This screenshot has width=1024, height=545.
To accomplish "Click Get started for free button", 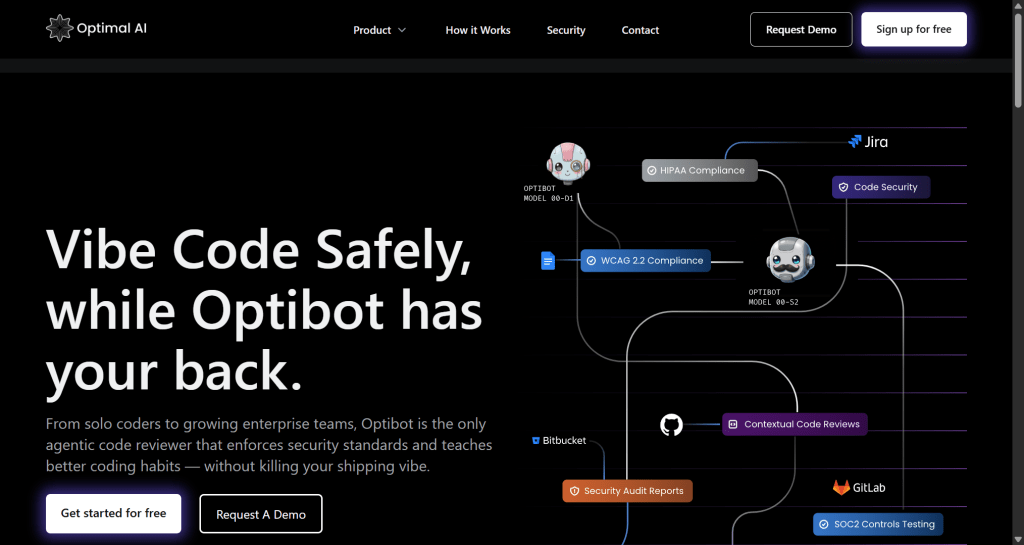I will point(113,514).
